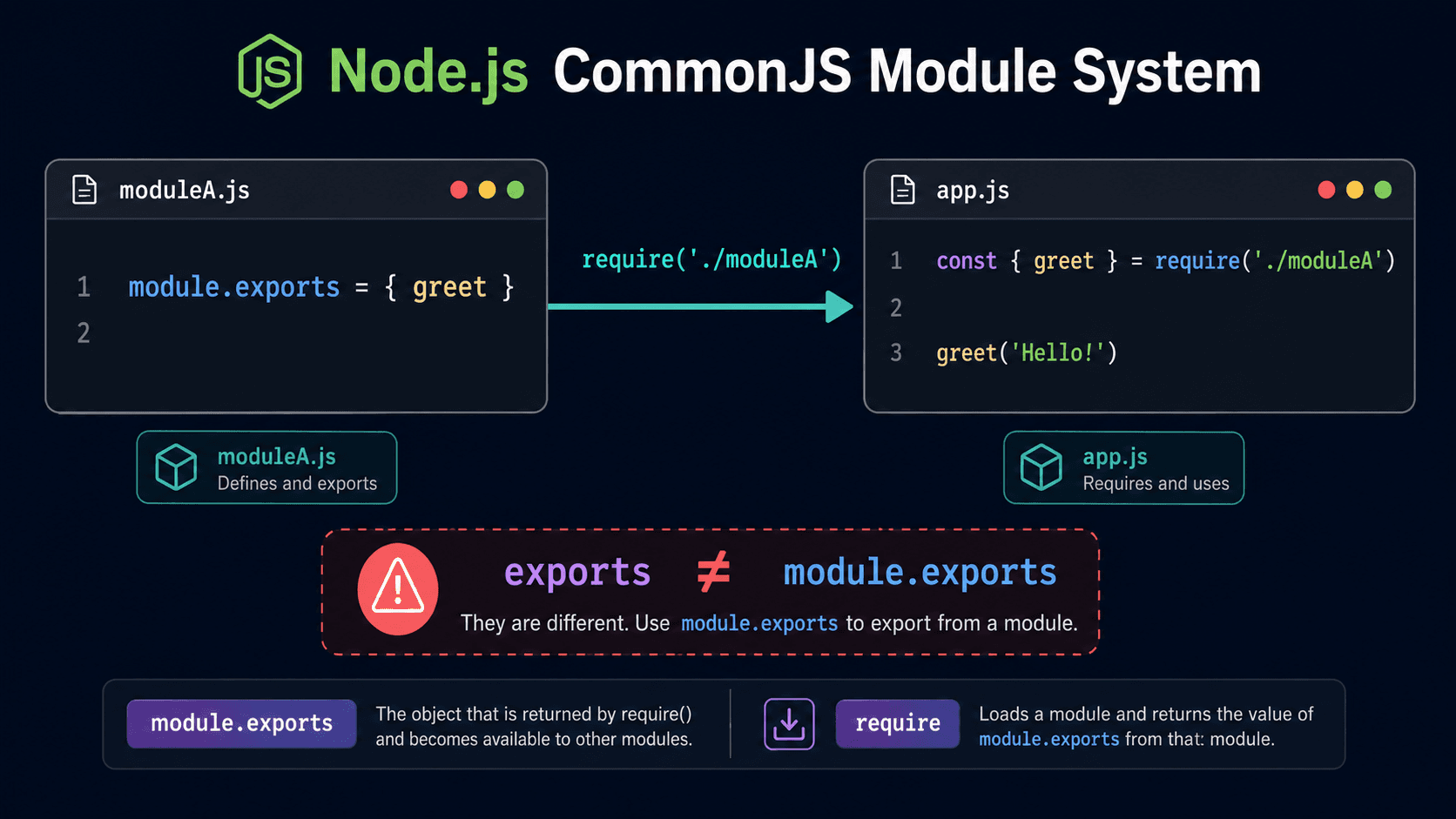Click the purple require badge
This screenshot has height=819, width=1456.
coord(898,723)
